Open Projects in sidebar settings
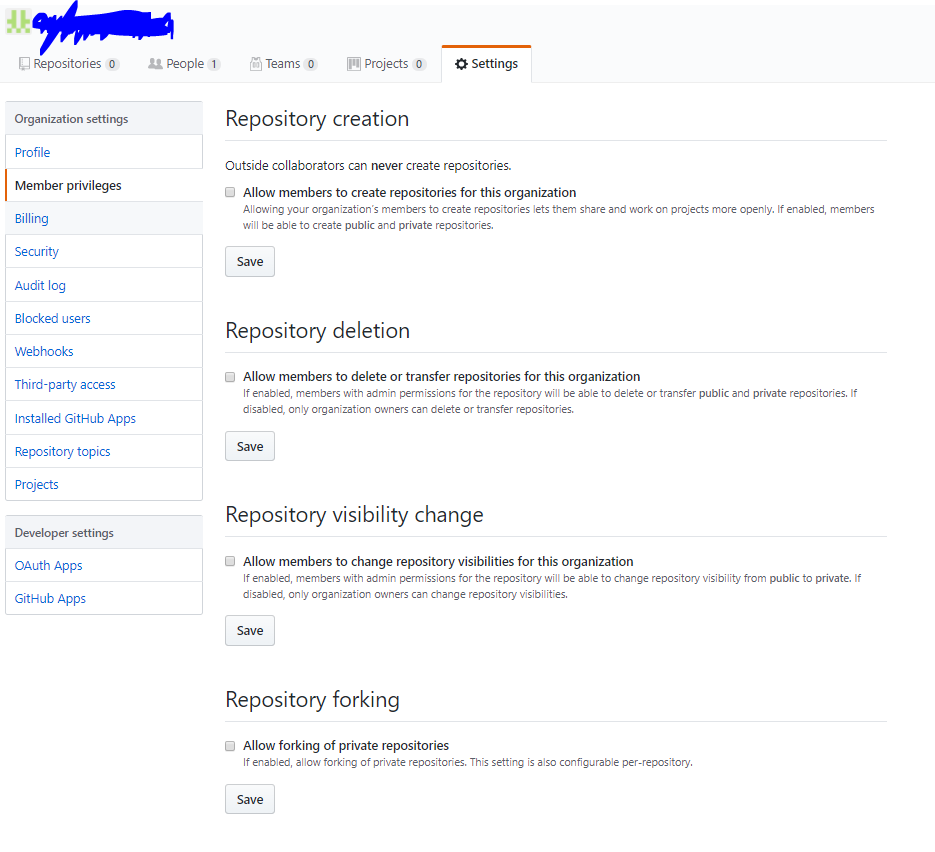Image resolution: width=935 pixels, height=852 pixels. coord(104,484)
